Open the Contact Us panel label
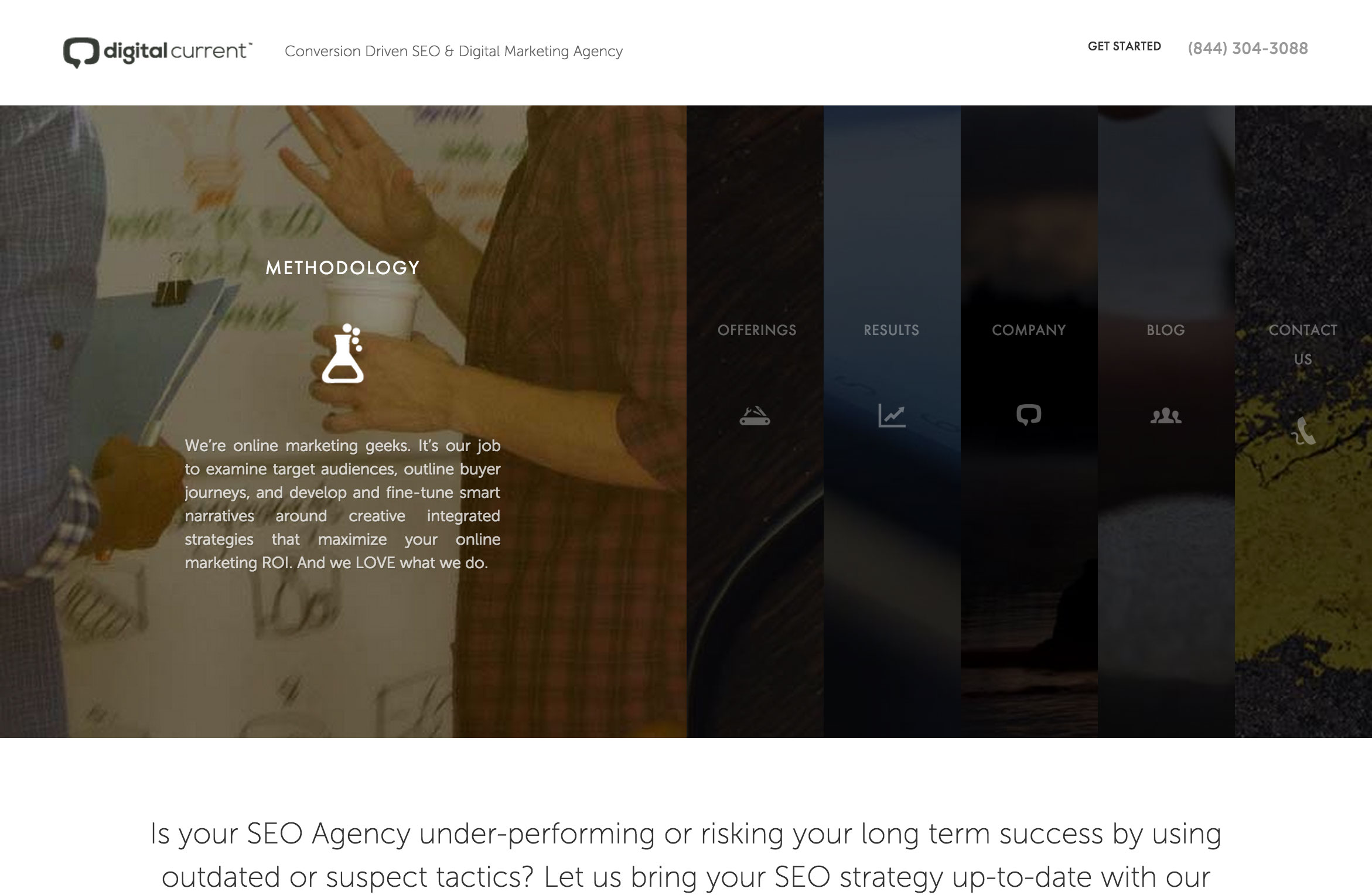The image size is (1372, 895). coord(1303,344)
